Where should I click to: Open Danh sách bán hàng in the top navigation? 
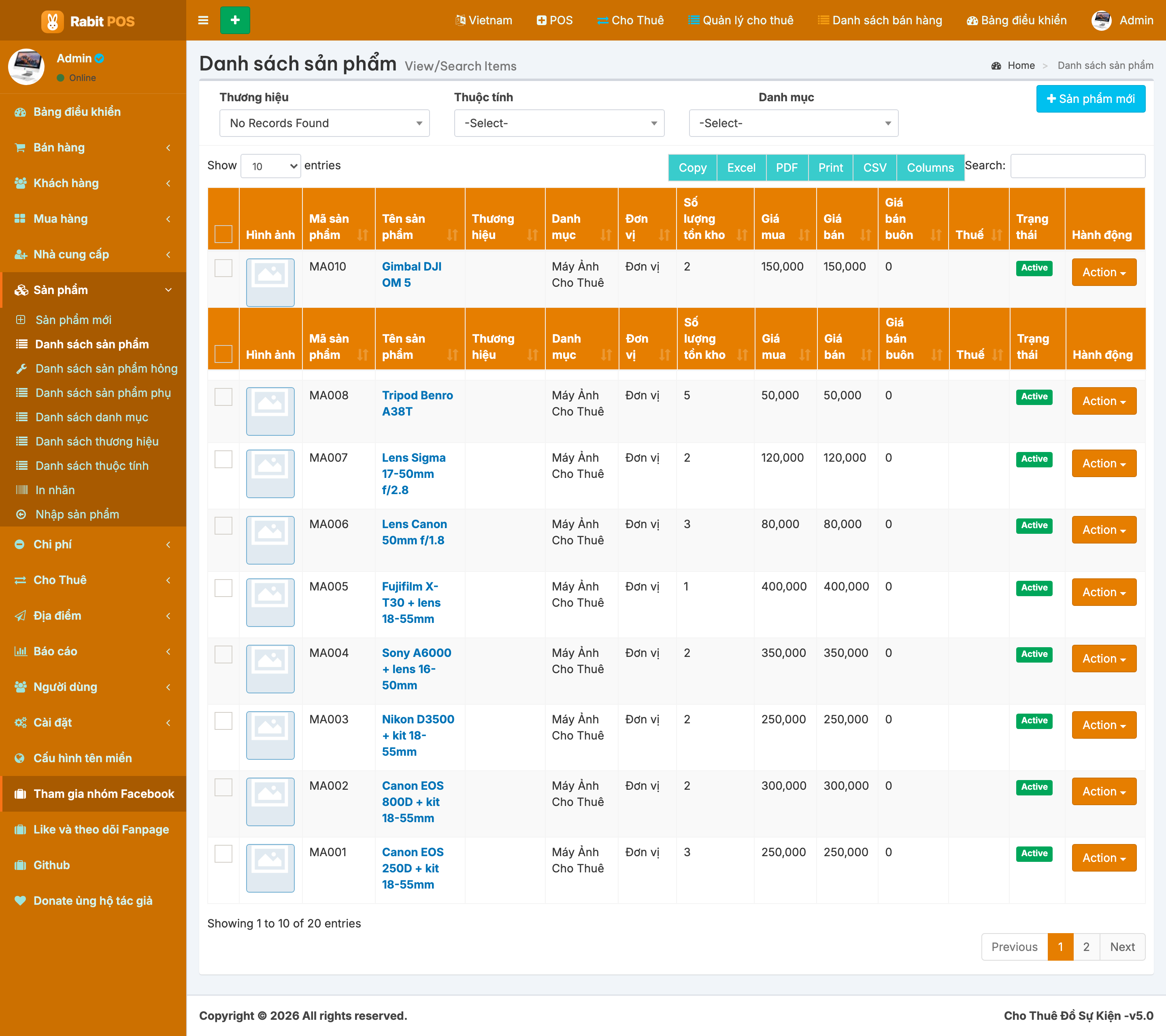[880, 21]
